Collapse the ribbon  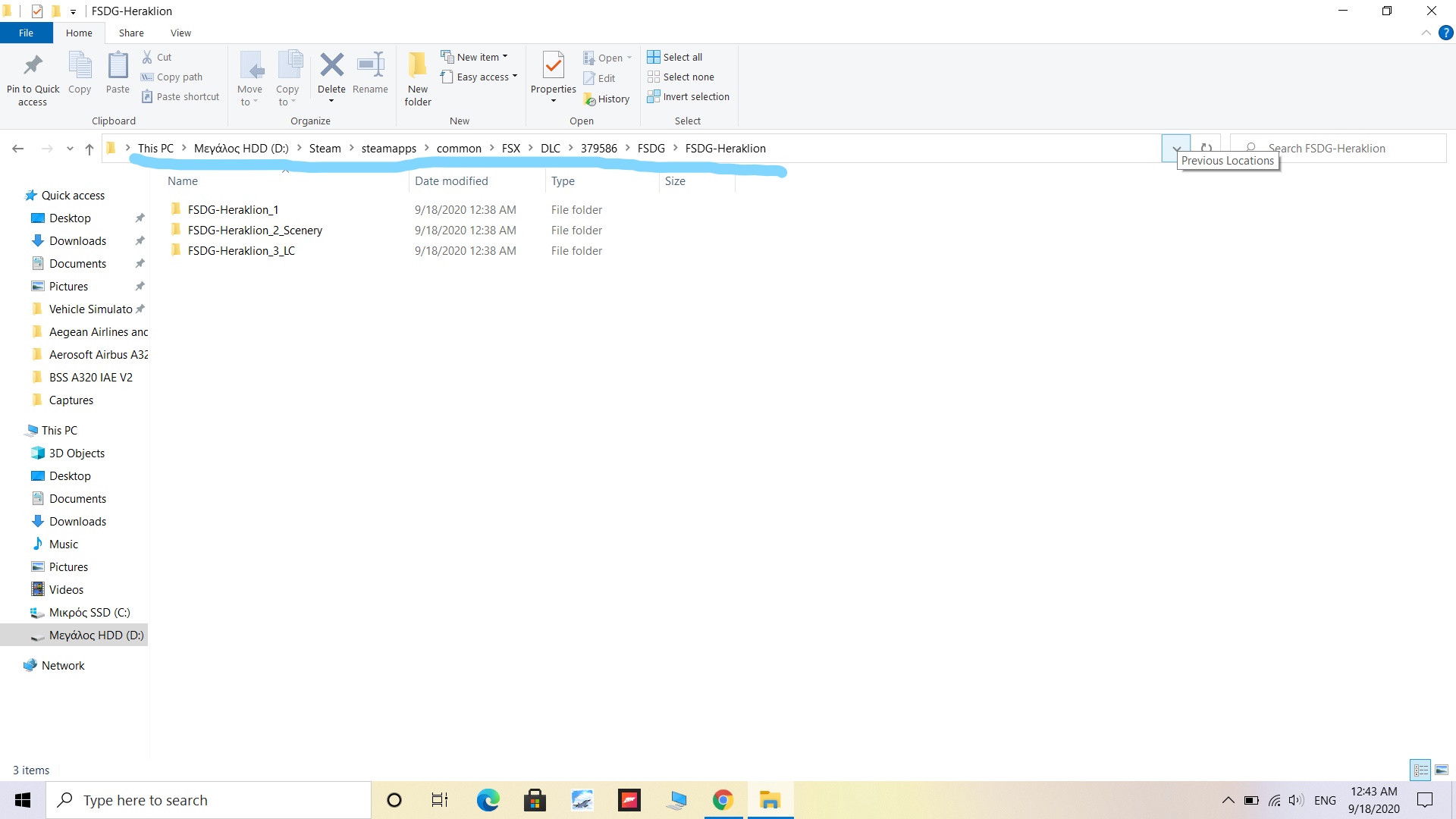click(1426, 33)
